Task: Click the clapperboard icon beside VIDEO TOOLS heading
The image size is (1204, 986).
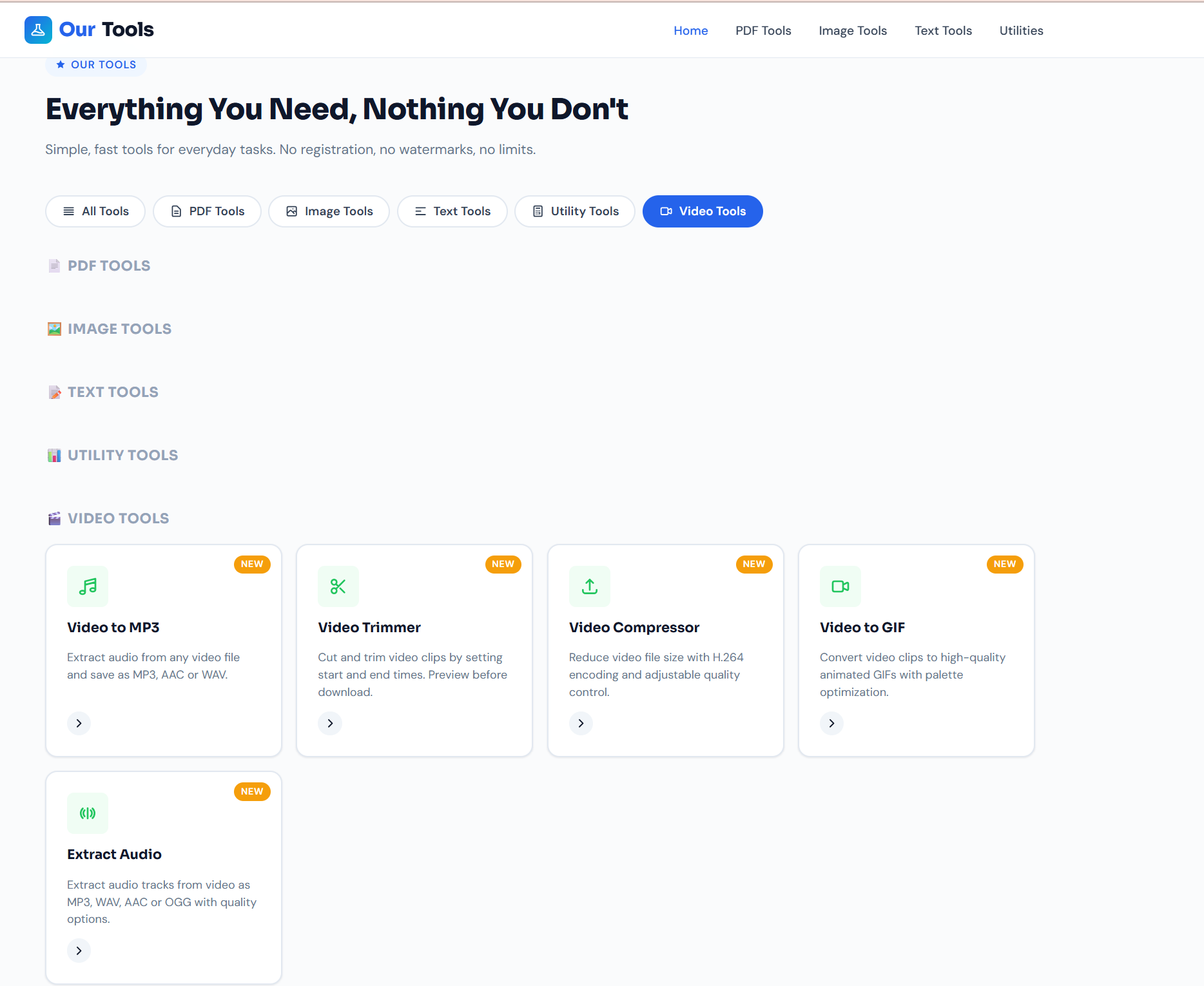Action: (54, 517)
